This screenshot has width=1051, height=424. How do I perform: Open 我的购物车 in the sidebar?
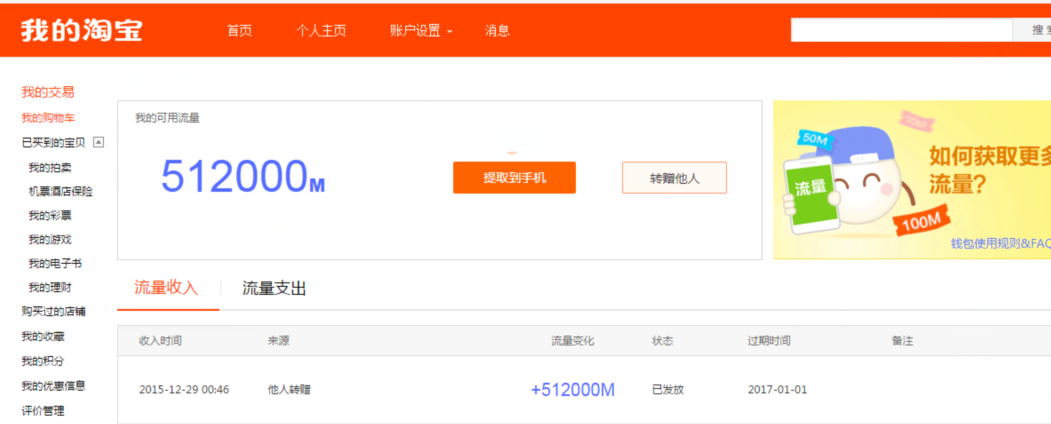[x=48, y=118]
